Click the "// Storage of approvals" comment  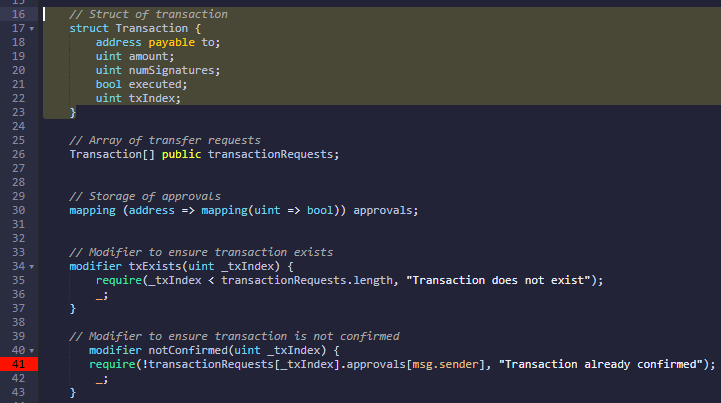pyautogui.click(x=145, y=196)
